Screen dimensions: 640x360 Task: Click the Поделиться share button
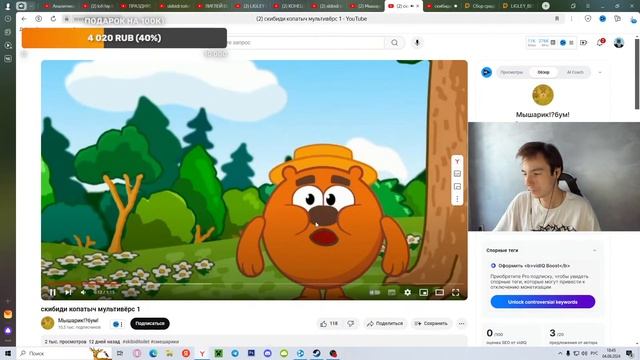(x=385, y=324)
